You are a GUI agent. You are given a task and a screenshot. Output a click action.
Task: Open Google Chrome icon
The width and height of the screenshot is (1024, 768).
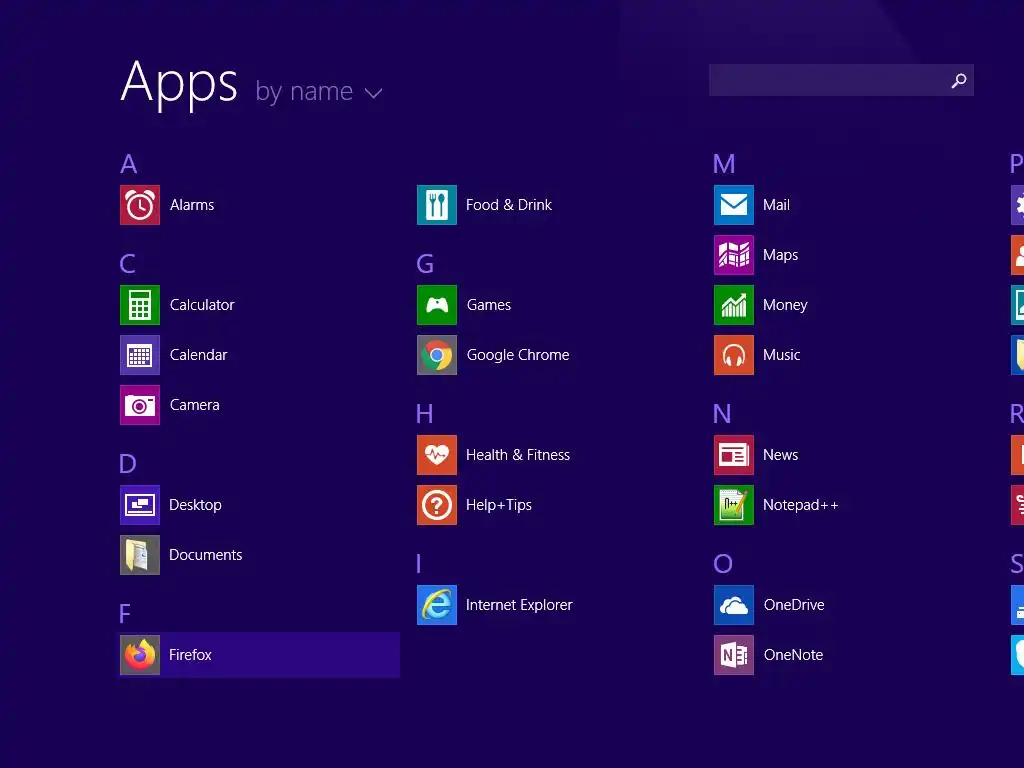pos(437,355)
